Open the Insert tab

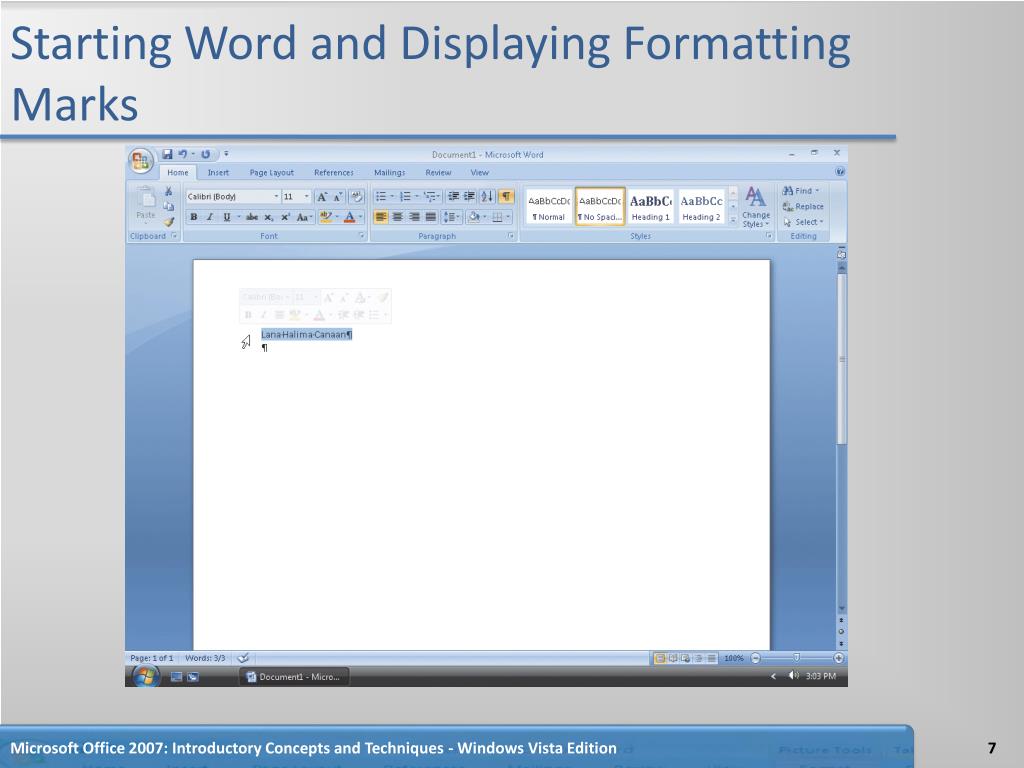[218, 172]
